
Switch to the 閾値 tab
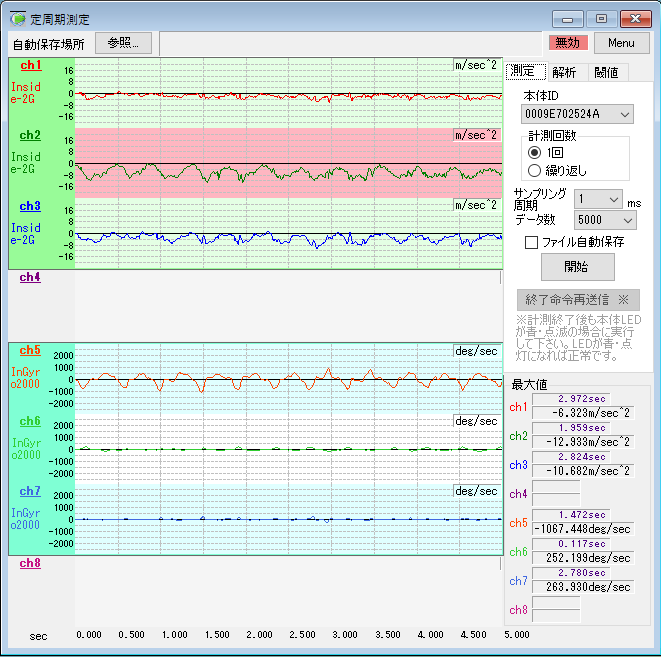607,72
